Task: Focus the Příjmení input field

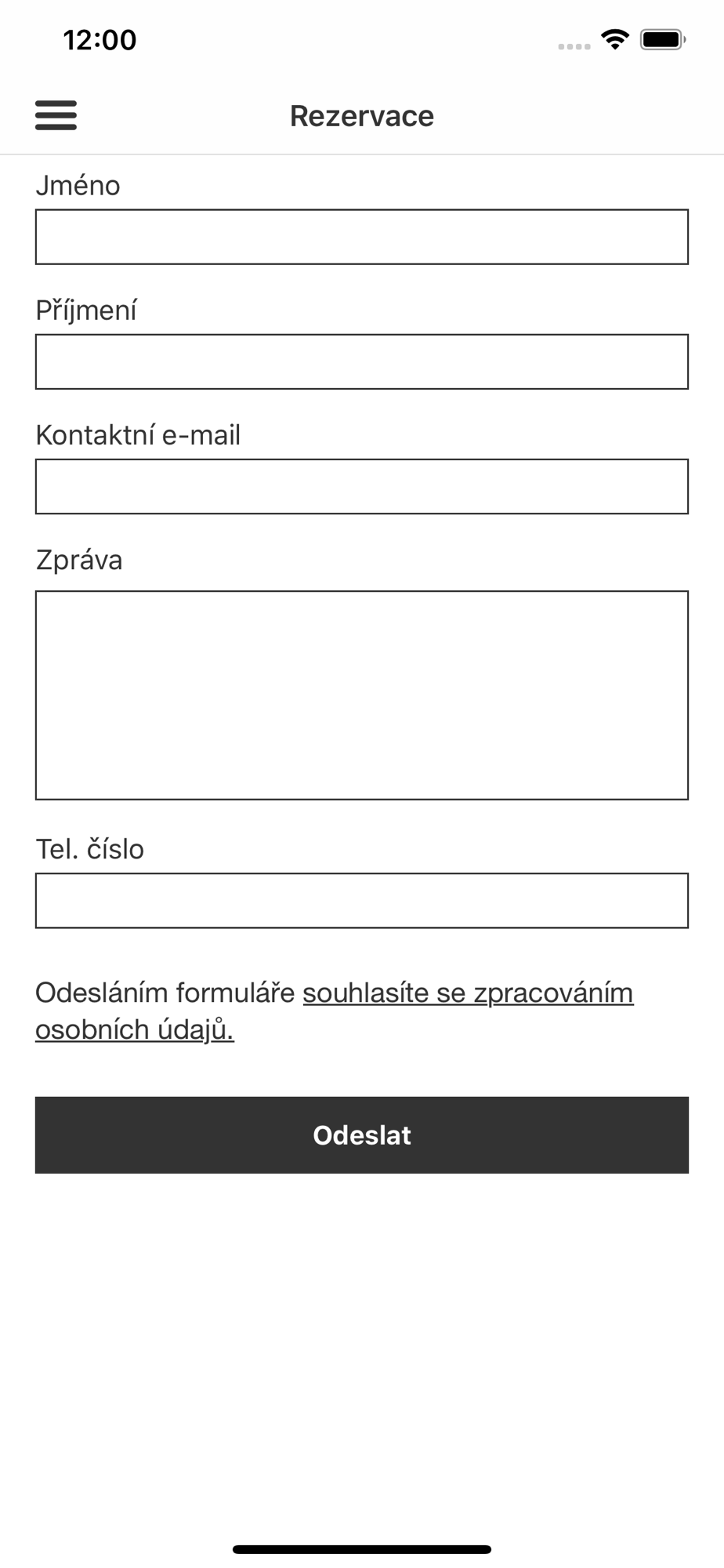Action: tap(362, 361)
